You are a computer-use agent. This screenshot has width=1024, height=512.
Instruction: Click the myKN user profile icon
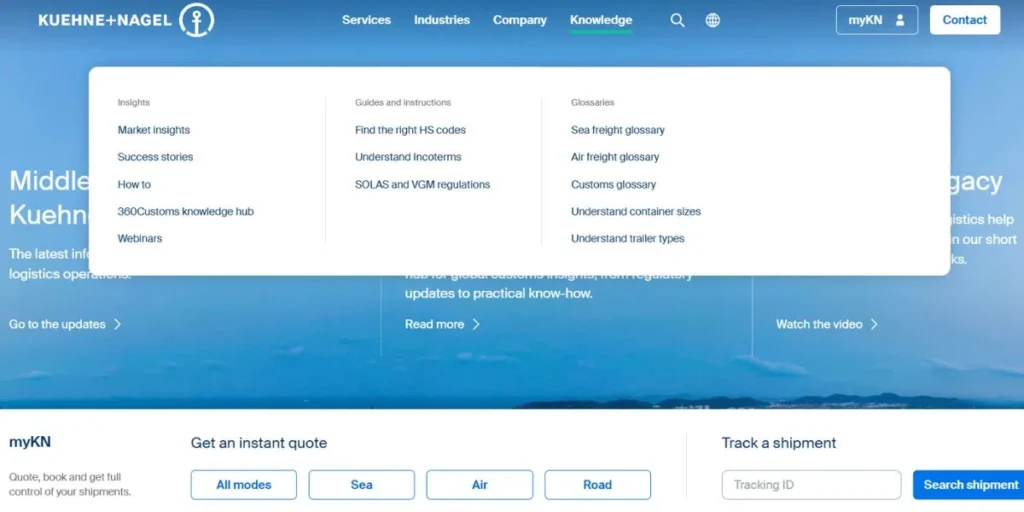coord(900,20)
